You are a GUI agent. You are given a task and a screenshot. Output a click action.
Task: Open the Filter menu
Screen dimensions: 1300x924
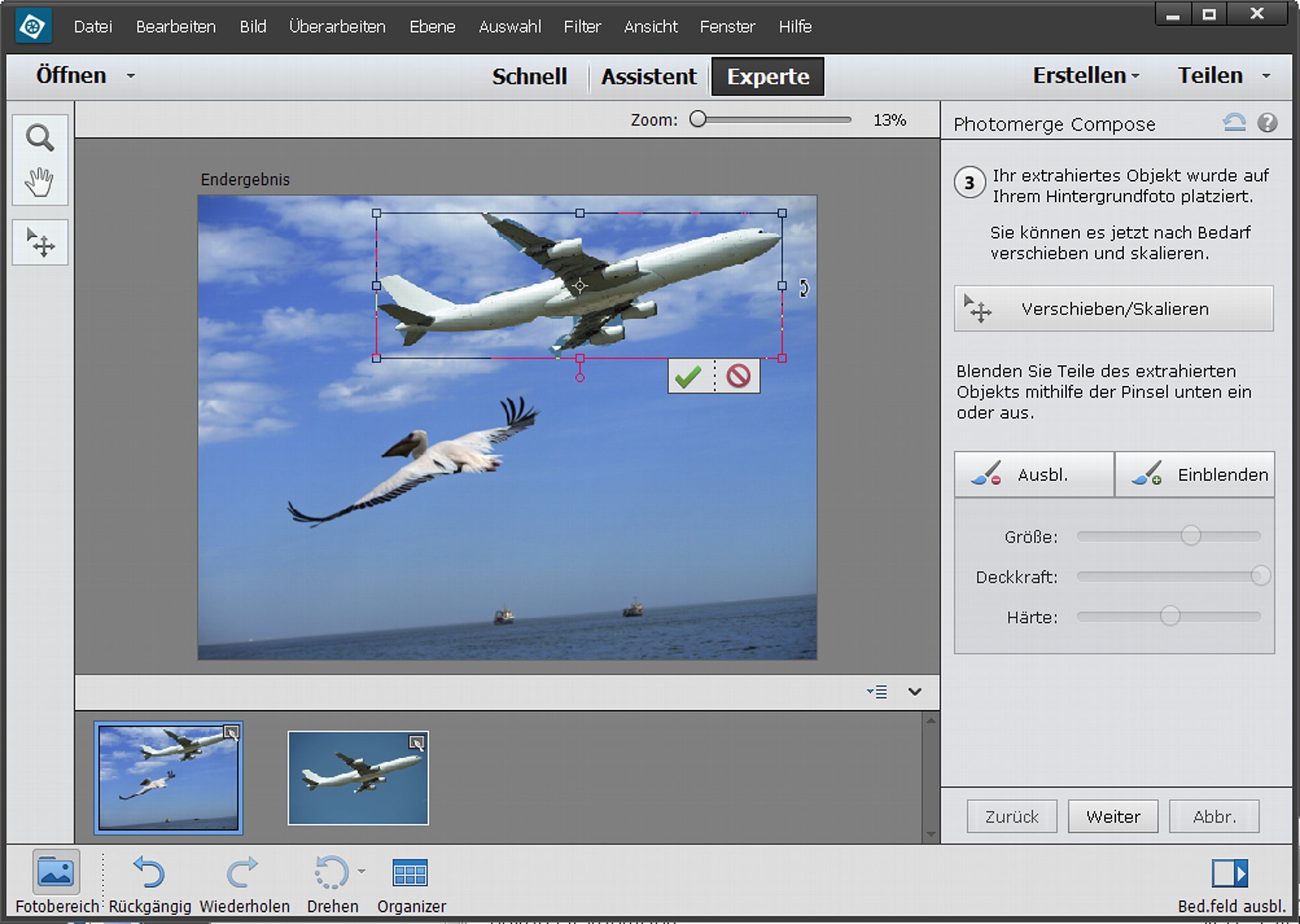[582, 27]
